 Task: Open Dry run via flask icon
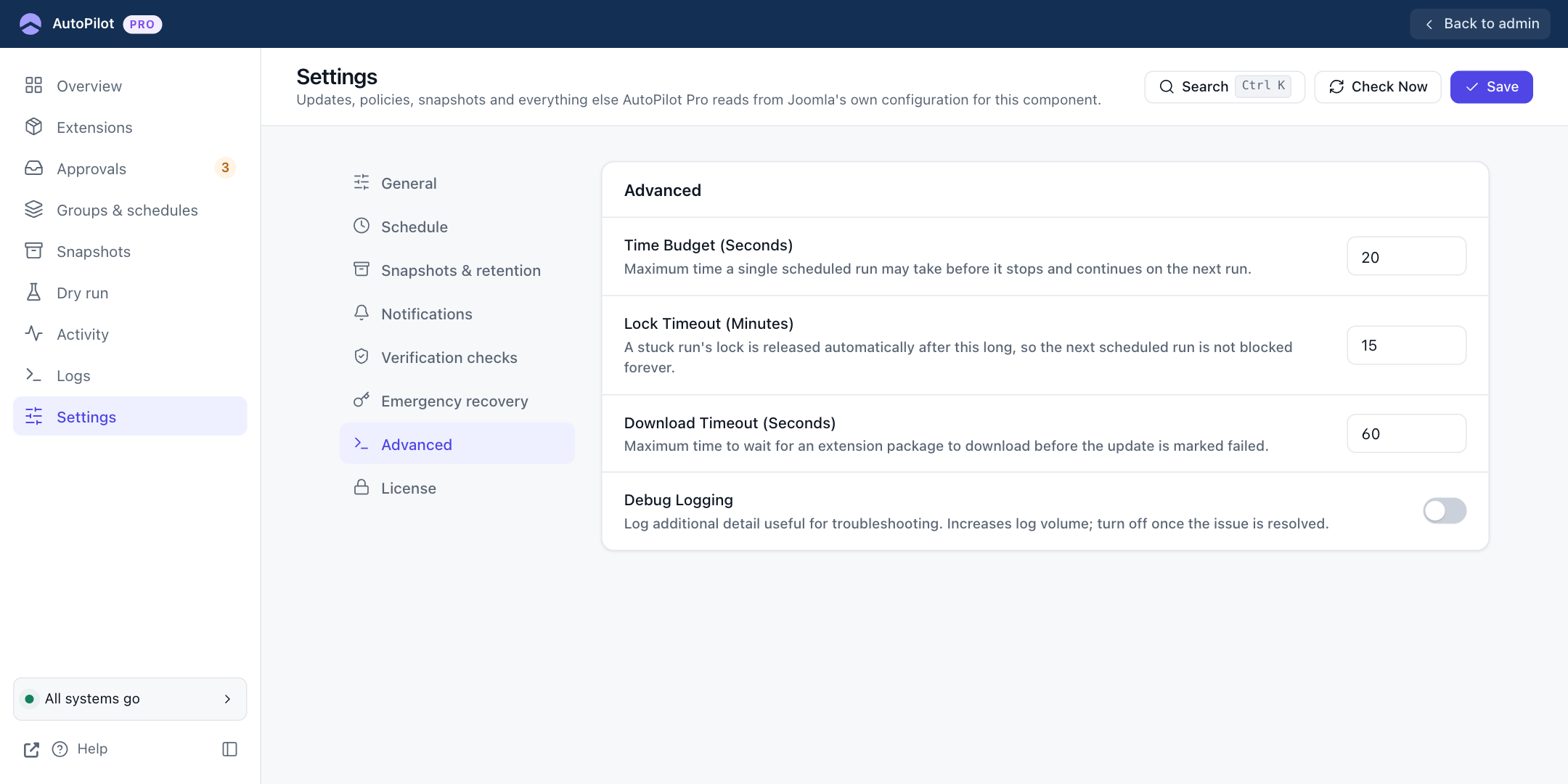tap(33, 293)
